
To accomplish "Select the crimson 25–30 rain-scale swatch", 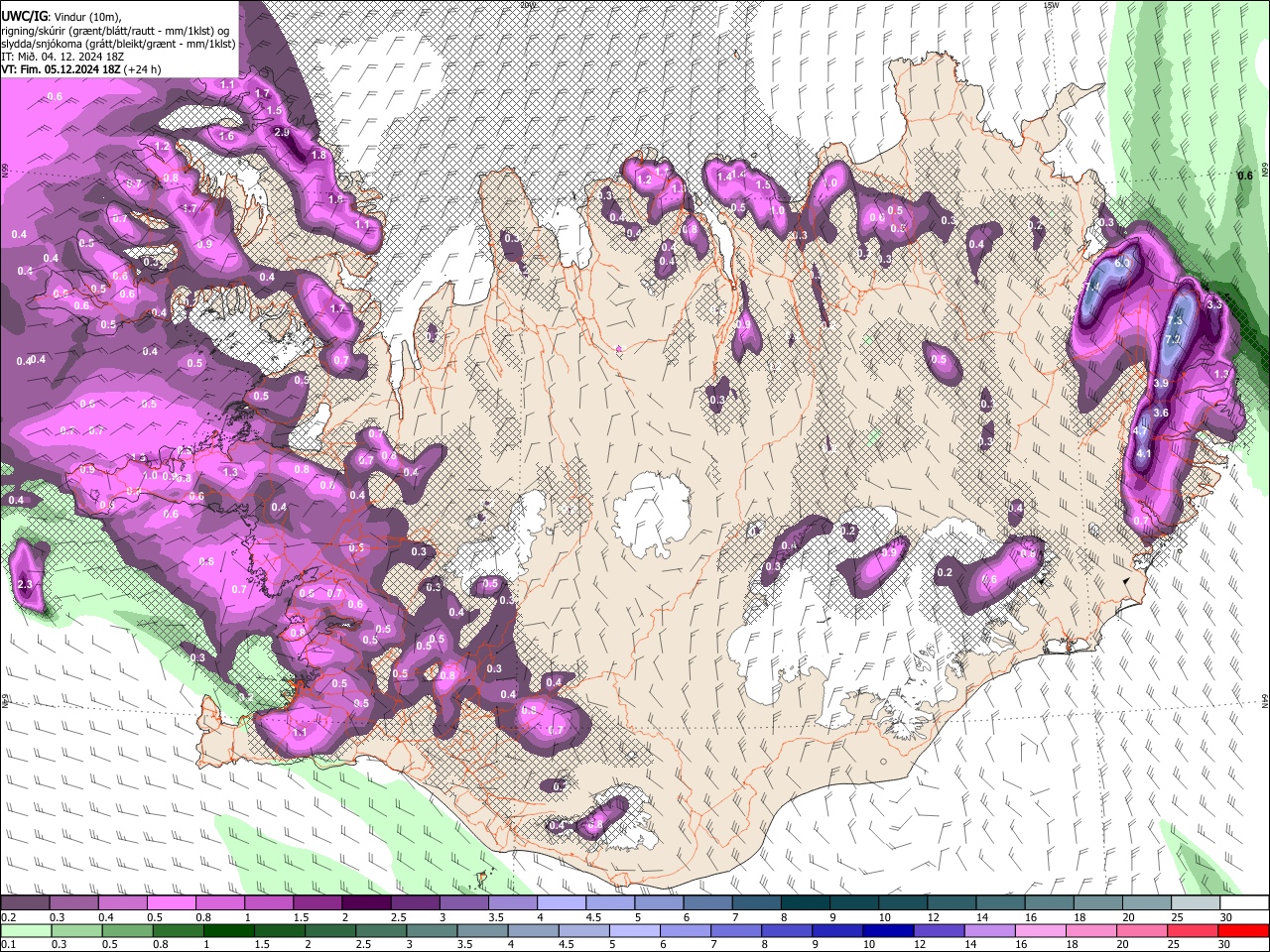I will click(1192, 931).
